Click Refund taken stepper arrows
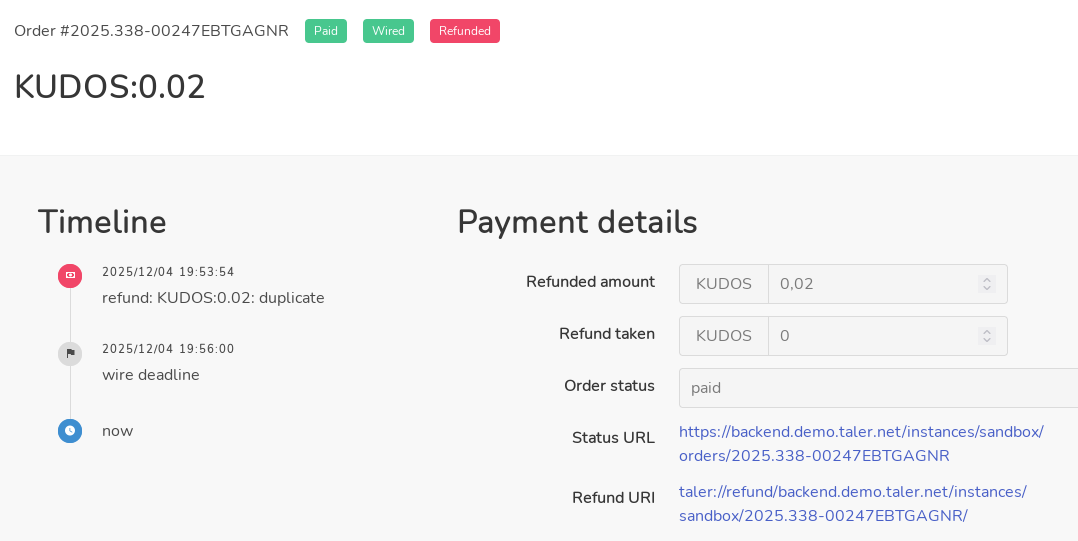 pos(987,336)
